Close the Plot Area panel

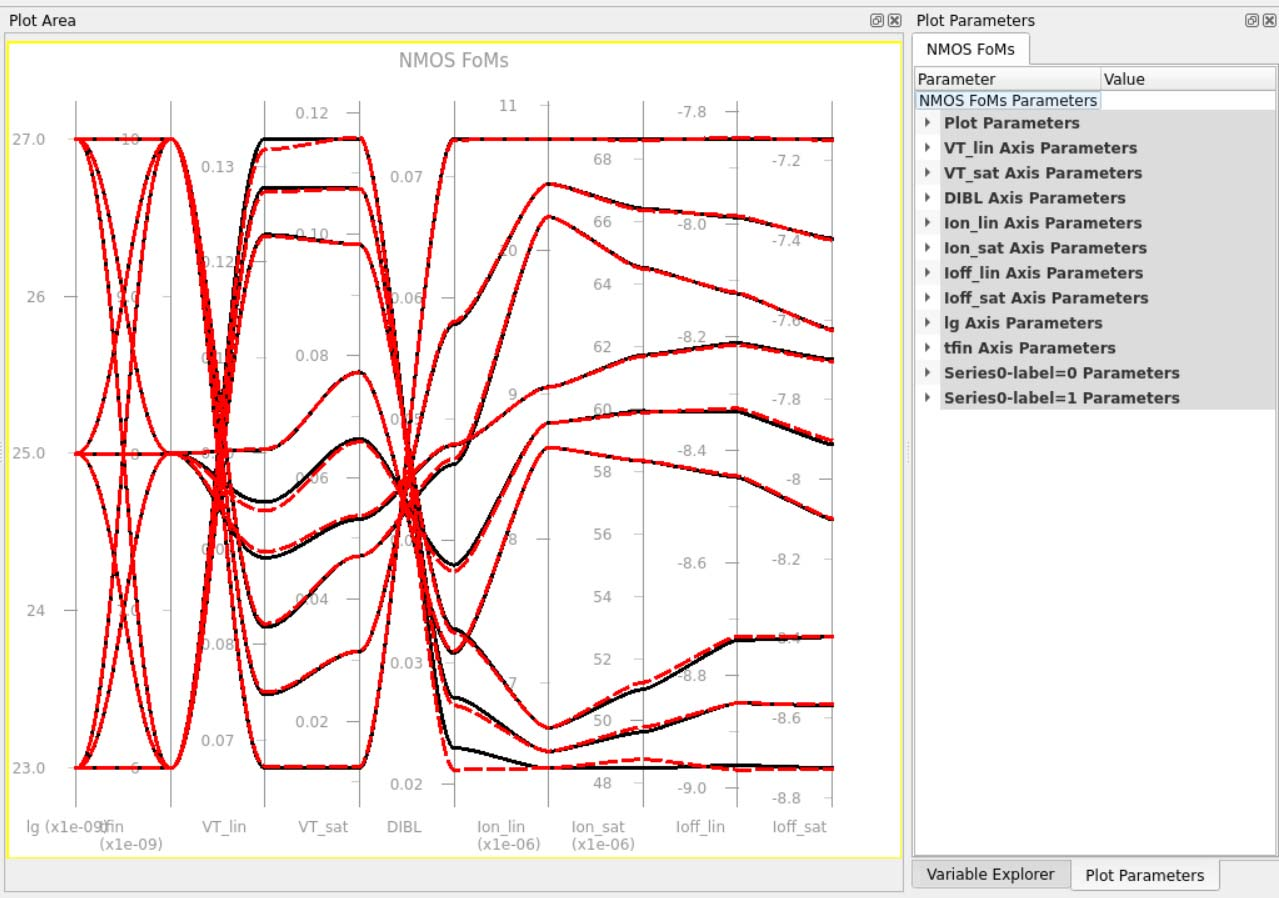[x=894, y=20]
